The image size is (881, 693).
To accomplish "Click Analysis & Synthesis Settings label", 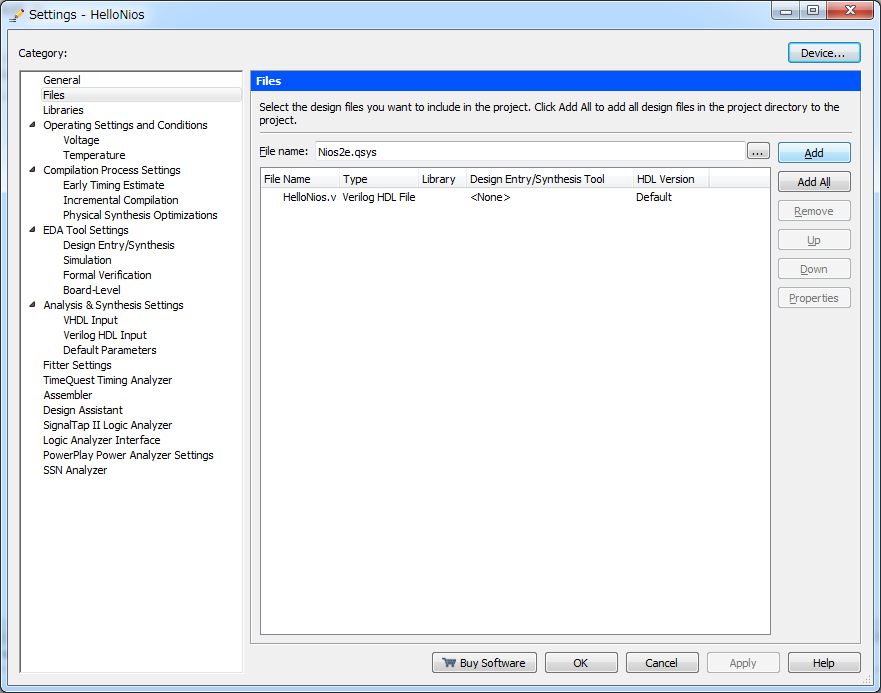I will 113,305.
